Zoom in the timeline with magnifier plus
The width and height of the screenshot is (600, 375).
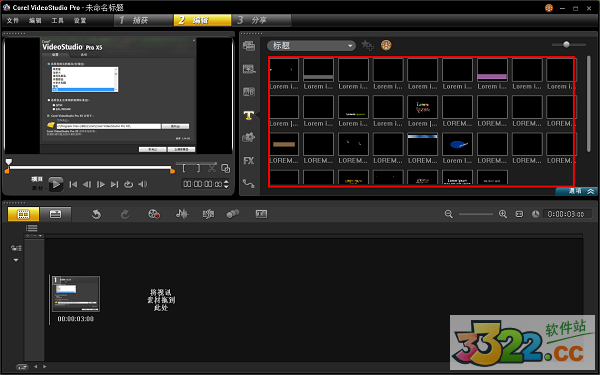tap(503, 214)
